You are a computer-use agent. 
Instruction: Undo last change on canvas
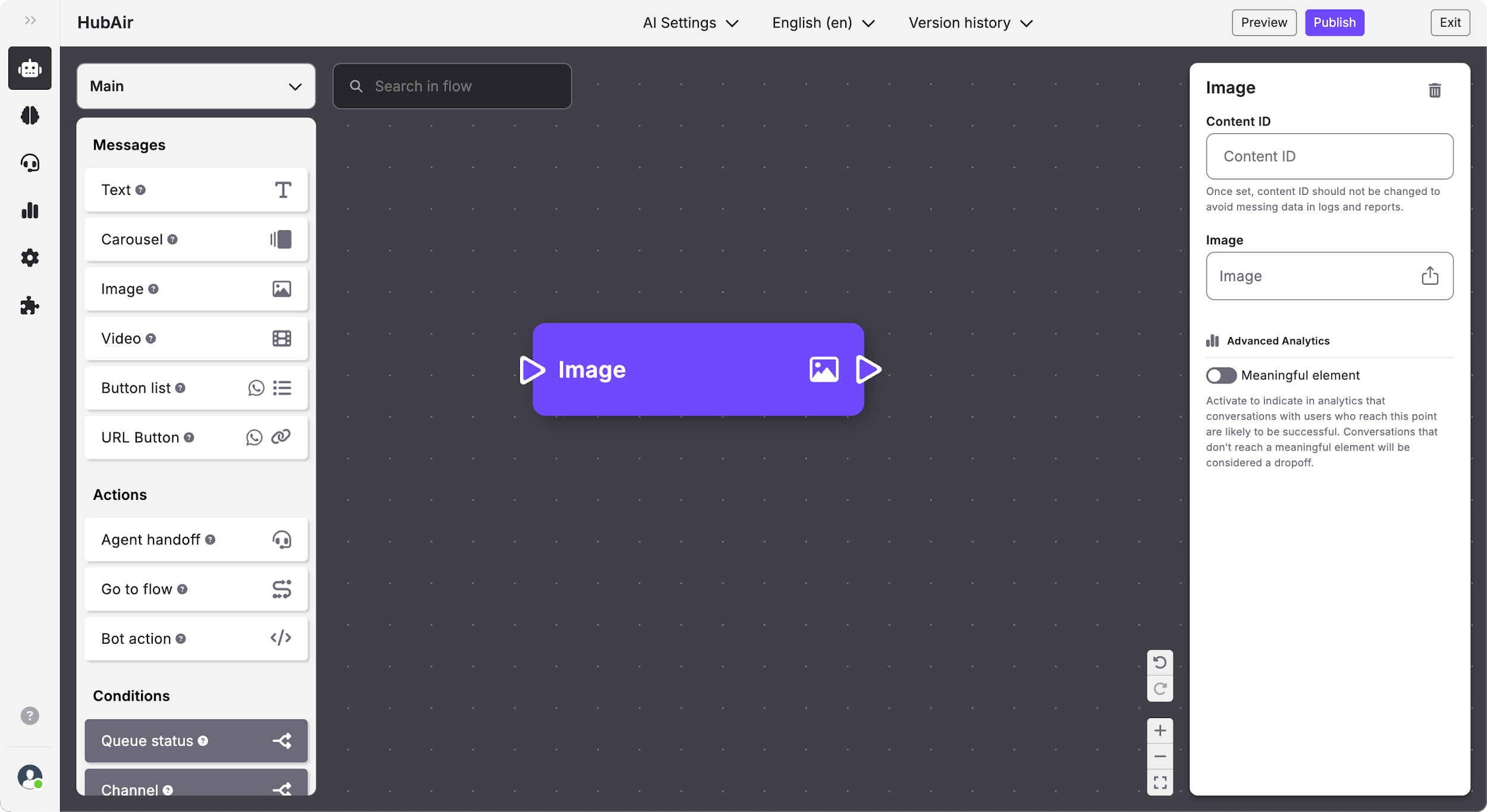(x=1159, y=662)
